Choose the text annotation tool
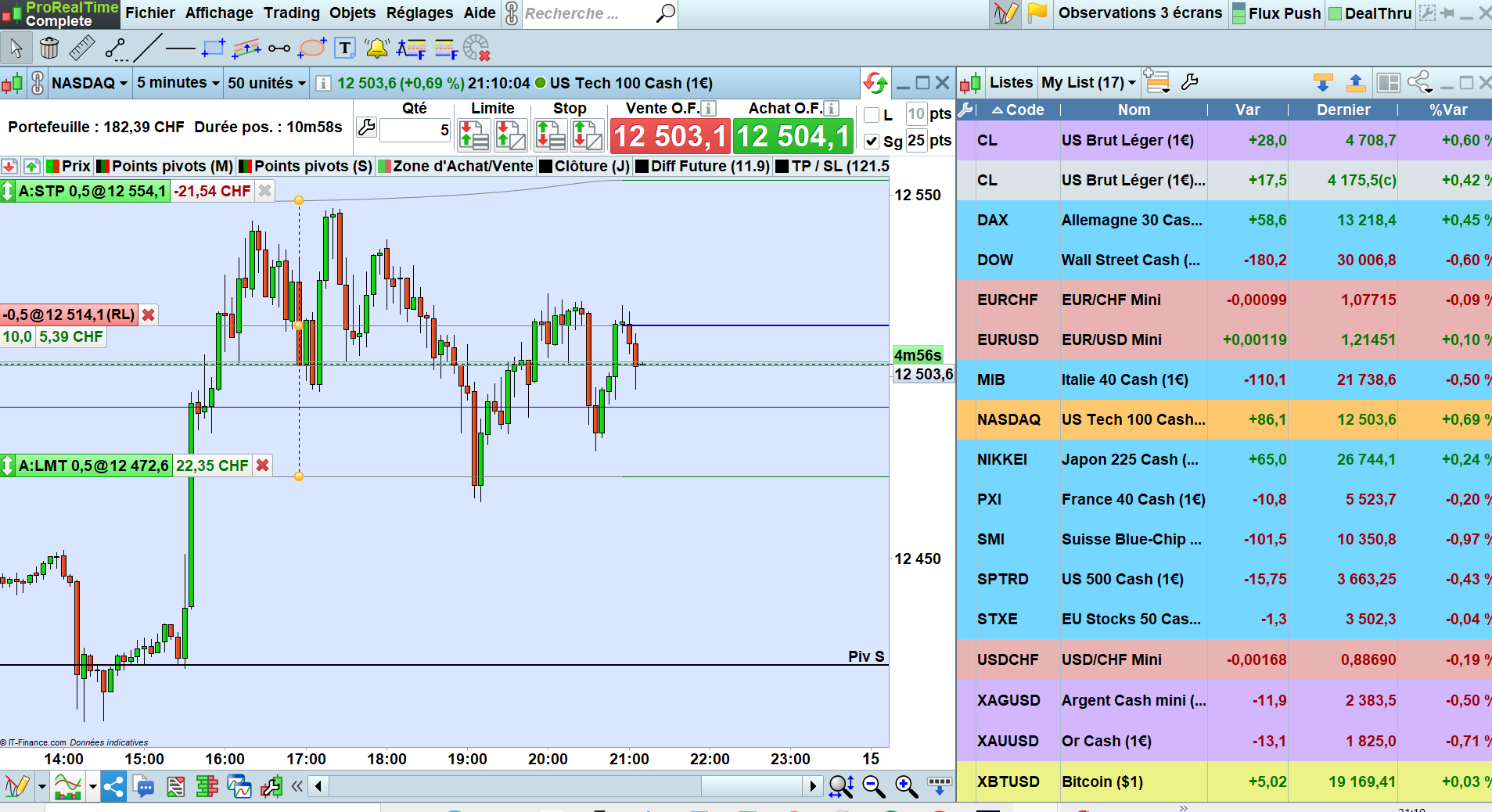The height and width of the screenshot is (812, 1492). pos(345,49)
